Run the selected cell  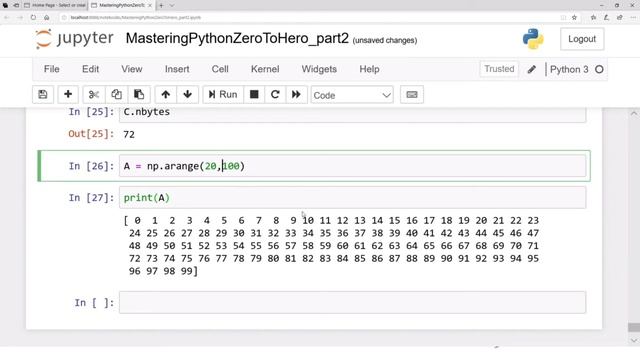[x=223, y=95]
